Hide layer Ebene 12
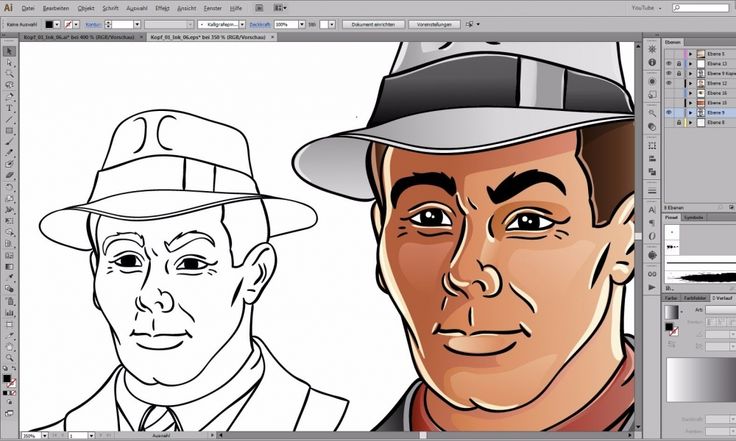 click(x=668, y=82)
